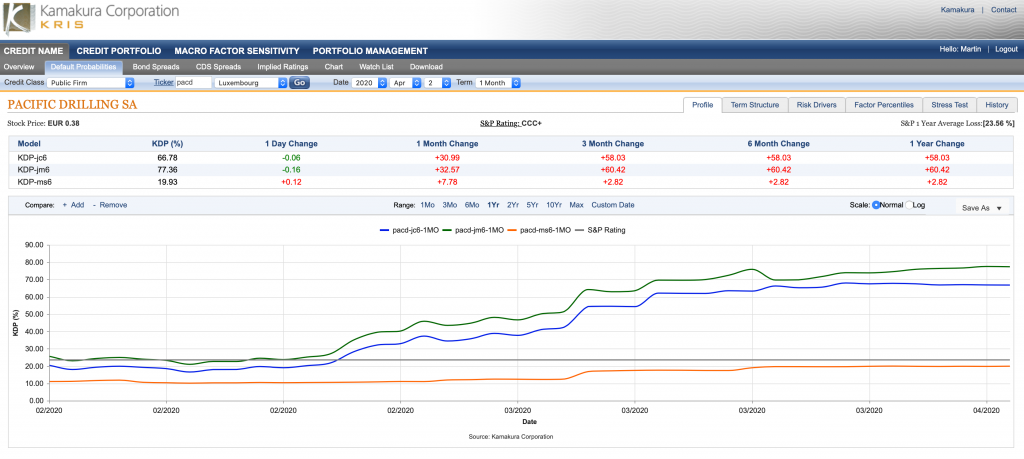Open the Luxembourg country dropdown
Image resolution: width=1024 pixels, height=459 pixels.
tap(251, 83)
